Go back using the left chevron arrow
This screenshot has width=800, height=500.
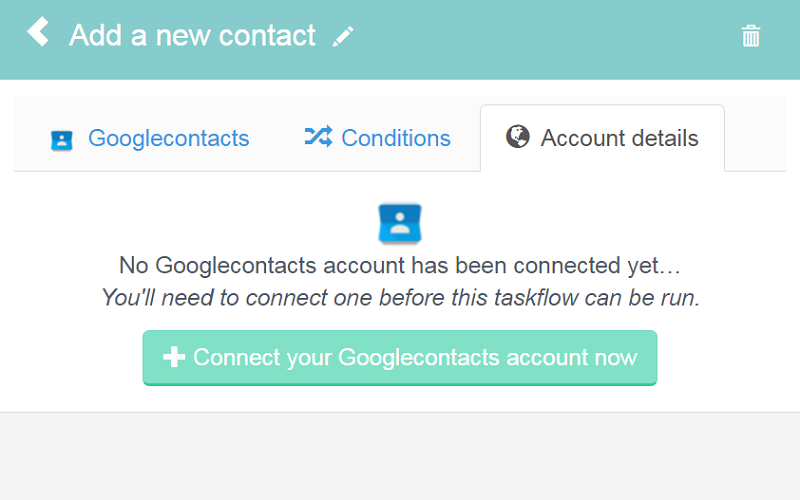click(38, 32)
